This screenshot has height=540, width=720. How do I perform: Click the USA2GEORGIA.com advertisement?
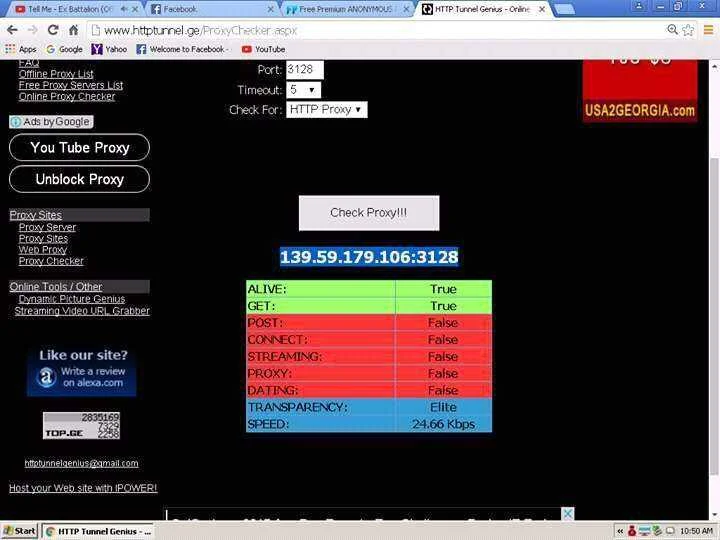(640, 91)
